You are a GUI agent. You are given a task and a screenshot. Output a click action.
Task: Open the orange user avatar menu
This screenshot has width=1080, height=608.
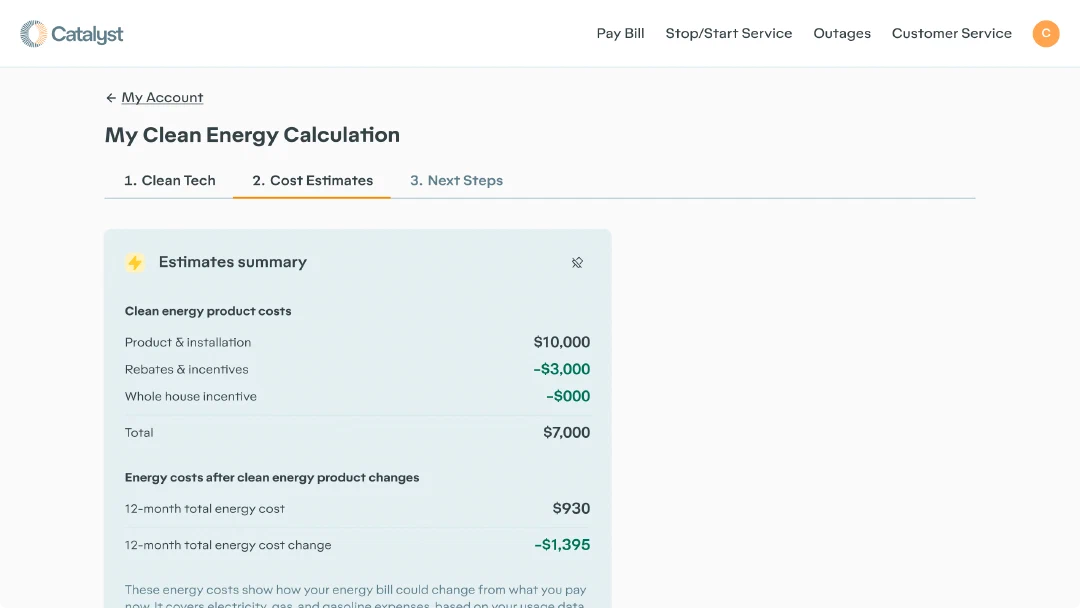coord(1046,33)
